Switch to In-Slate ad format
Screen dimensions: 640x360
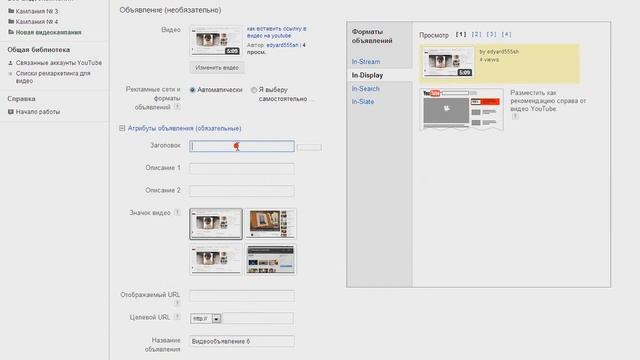362,102
